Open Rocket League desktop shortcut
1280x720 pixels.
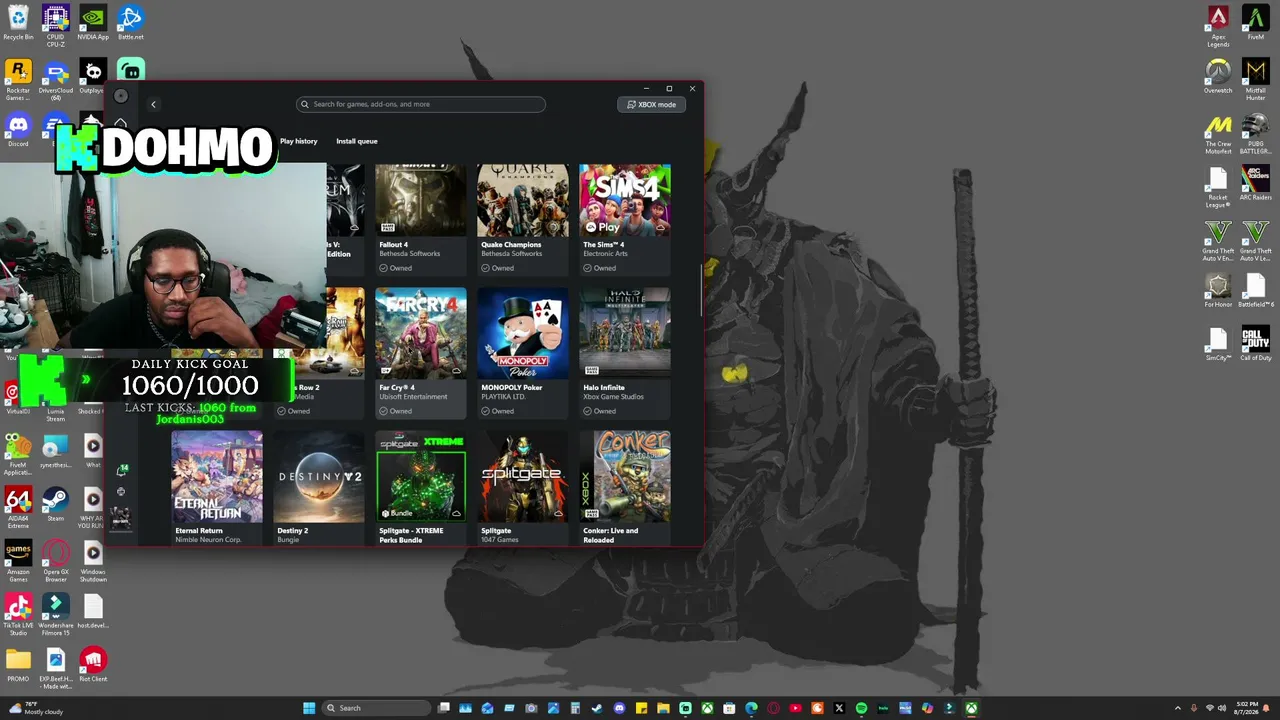click(x=1218, y=186)
